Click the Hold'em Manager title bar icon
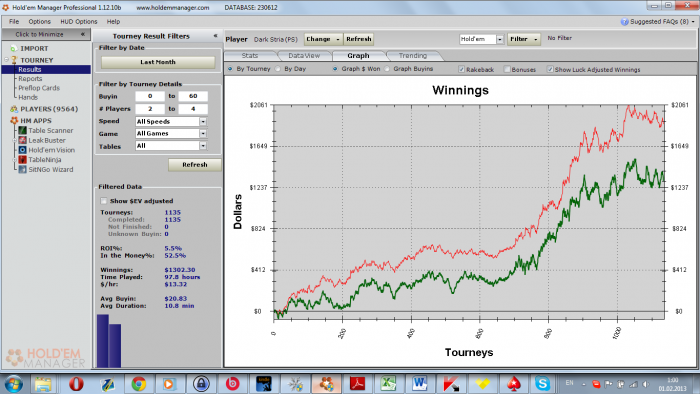The height and width of the screenshot is (394, 700). (5, 7)
